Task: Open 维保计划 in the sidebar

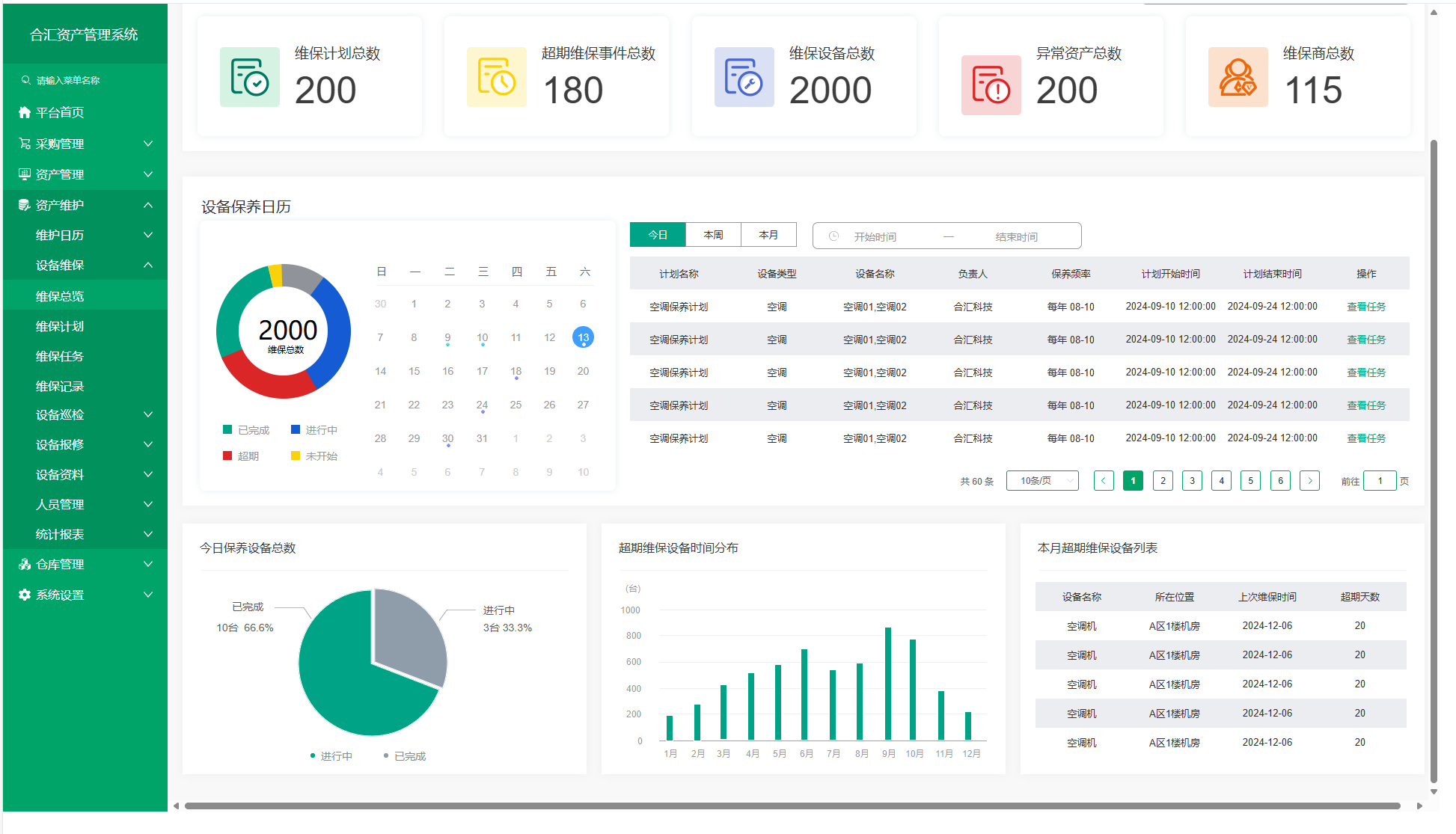Action: coord(60,326)
